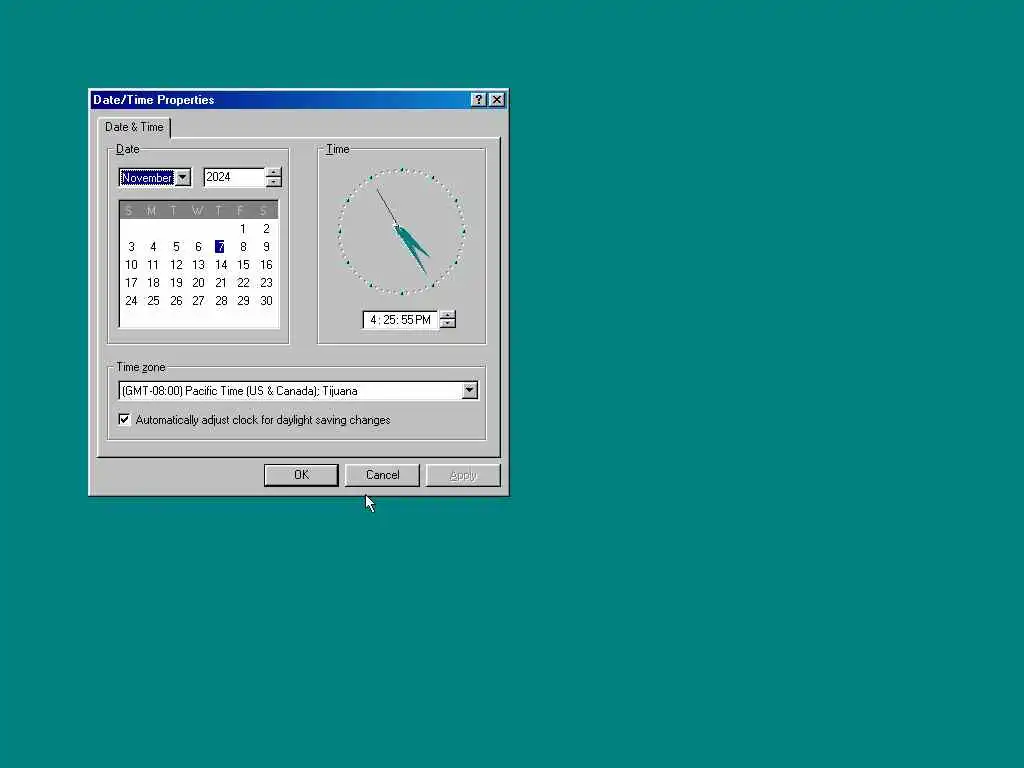The image size is (1024, 768).
Task: Select day 14 in the calendar
Action: [221, 264]
